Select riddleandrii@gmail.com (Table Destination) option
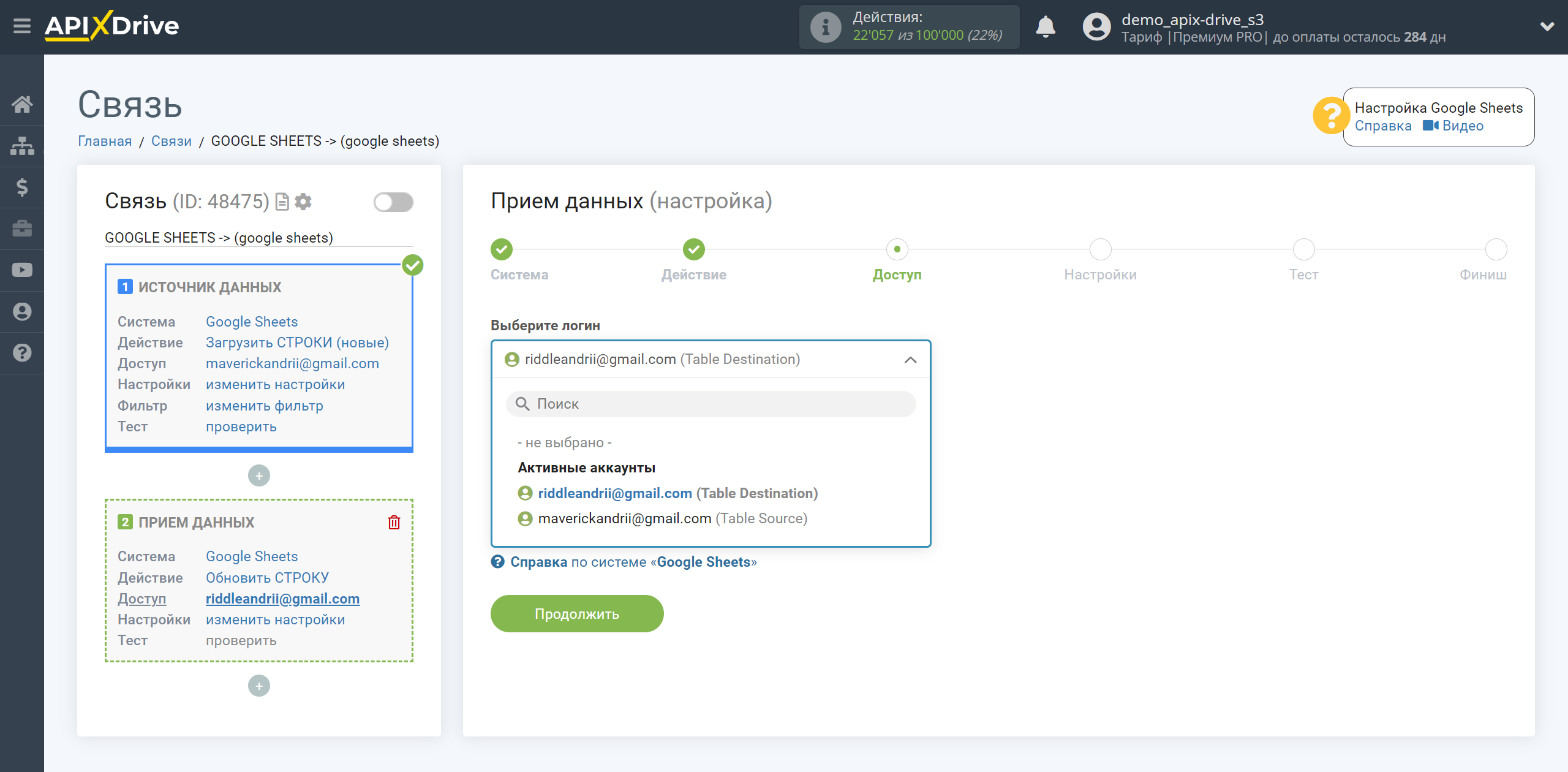This screenshot has width=1568, height=772. coord(668,493)
